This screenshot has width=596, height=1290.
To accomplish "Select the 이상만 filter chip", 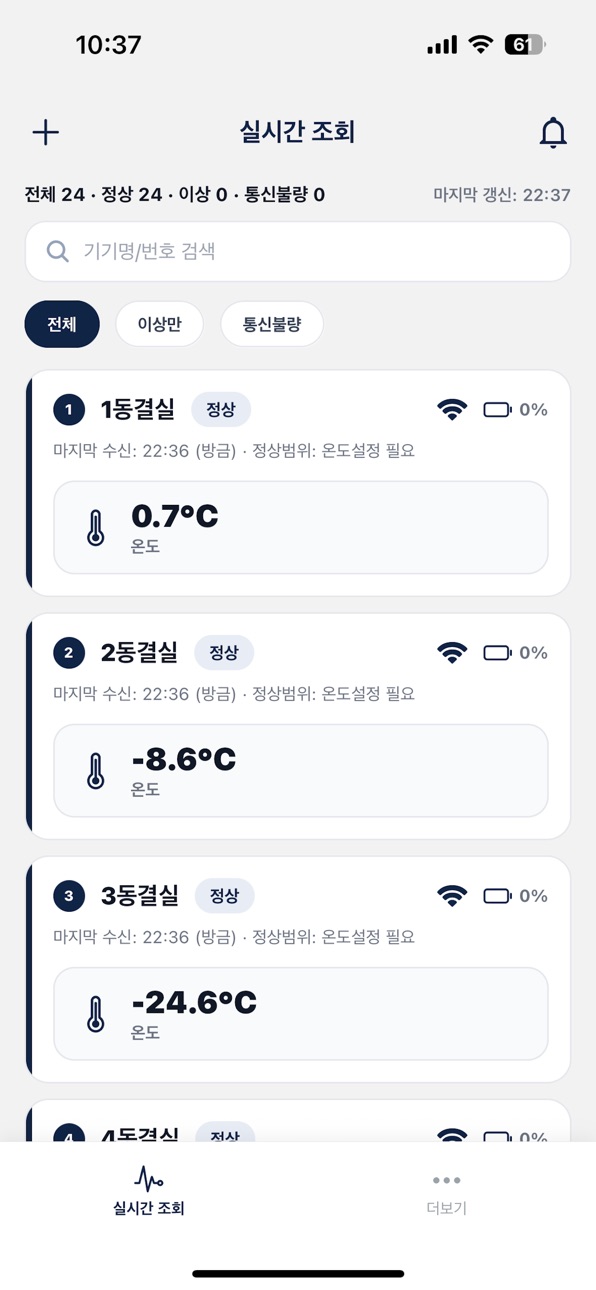I will click(x=159, y=324).
